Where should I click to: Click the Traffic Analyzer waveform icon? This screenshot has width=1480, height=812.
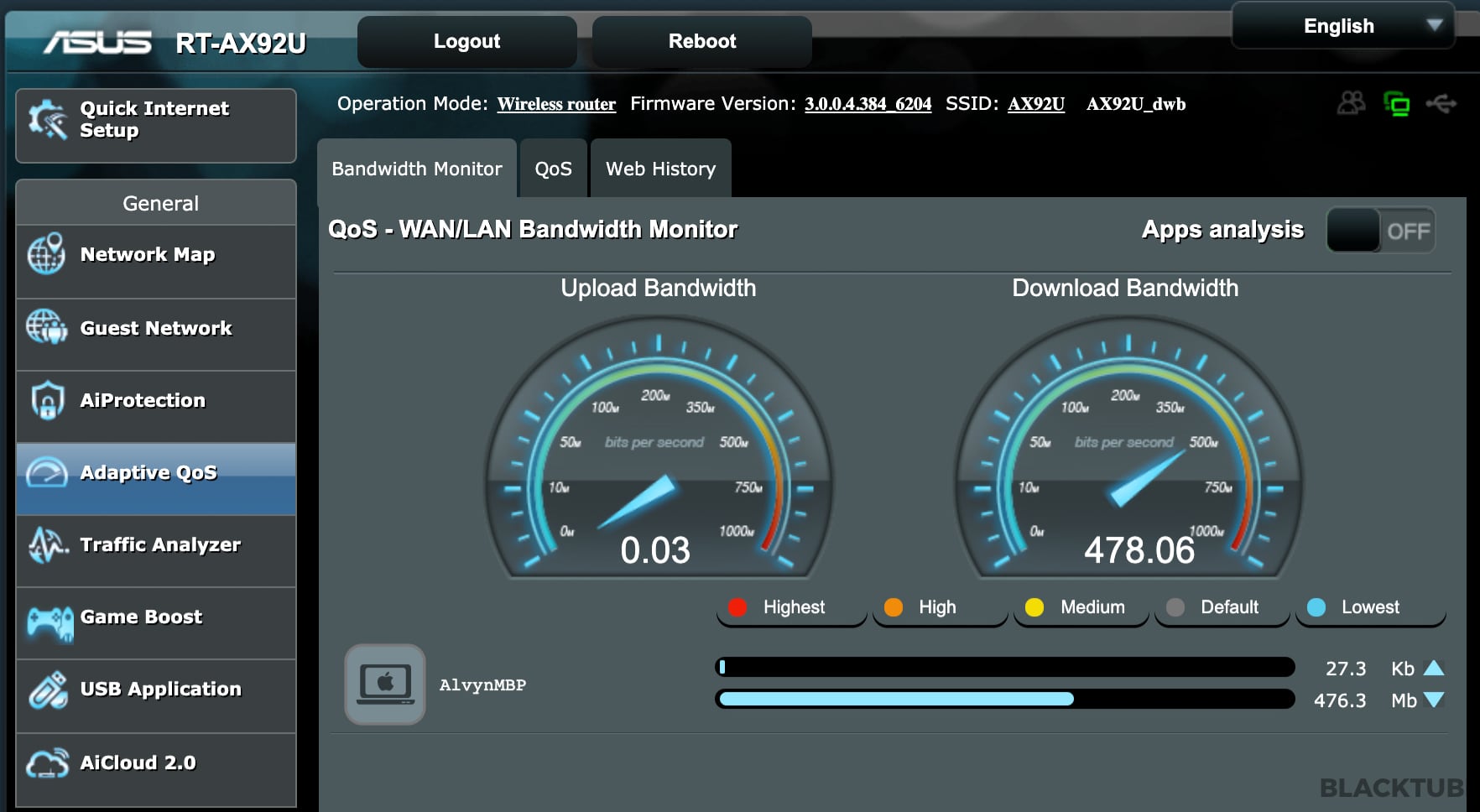pyautogui.click(x=48, y=544)
